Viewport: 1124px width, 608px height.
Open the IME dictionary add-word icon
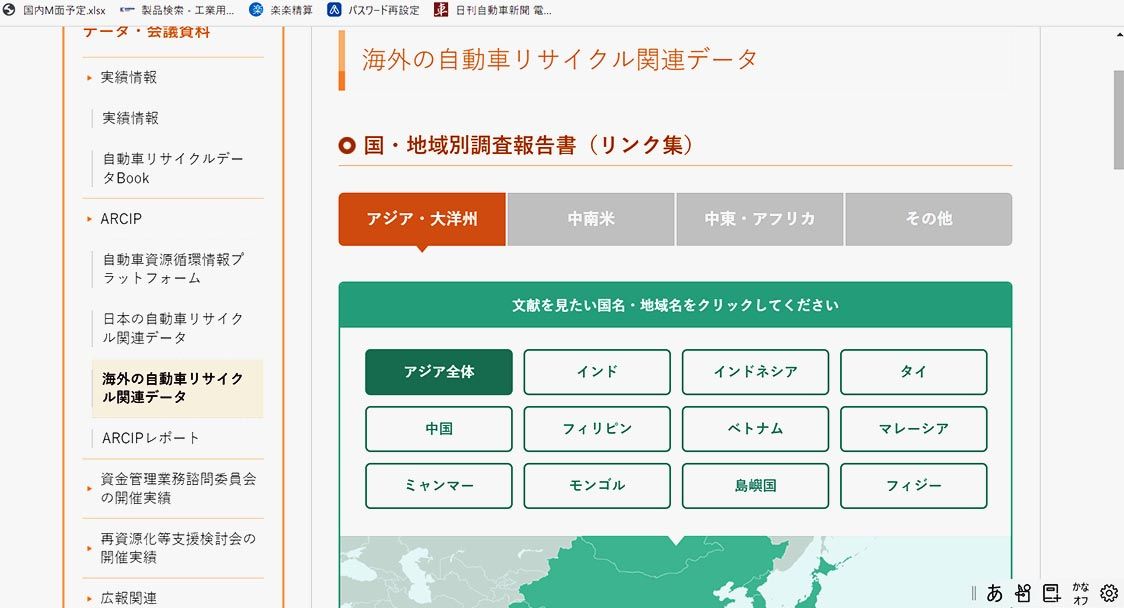pyautogui.click(x=1051, y=593)
